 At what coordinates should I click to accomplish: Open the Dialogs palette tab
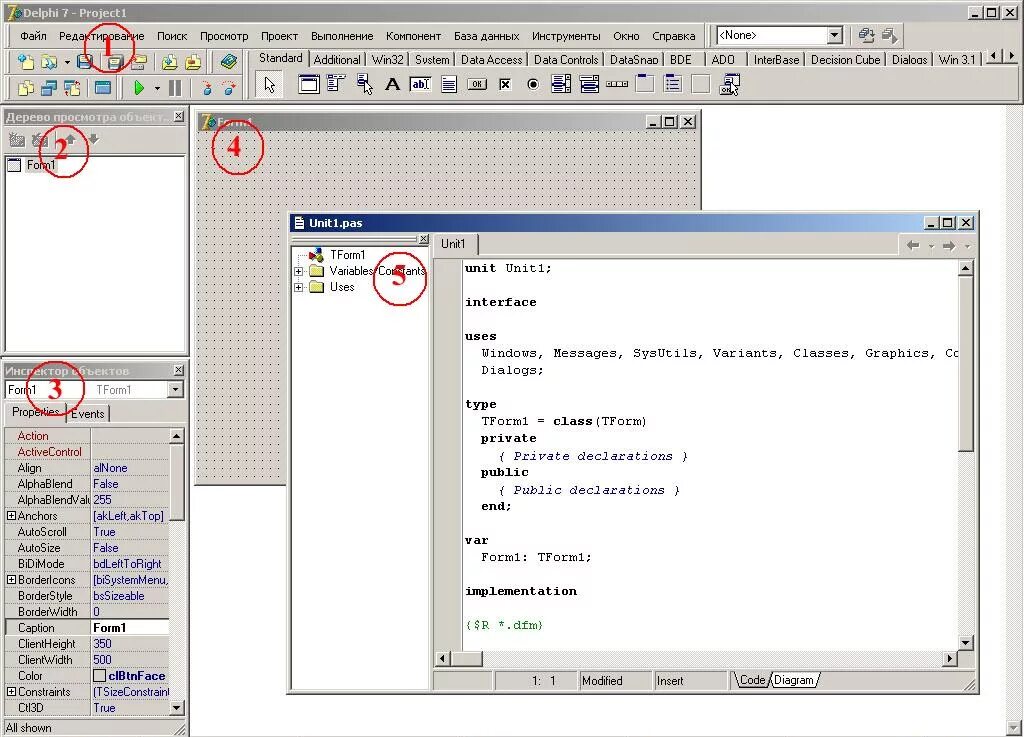tap(909, 59)
